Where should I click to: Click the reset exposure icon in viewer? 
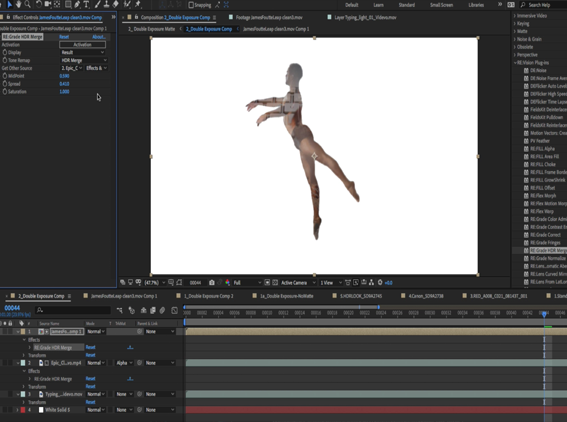(380, 282)
